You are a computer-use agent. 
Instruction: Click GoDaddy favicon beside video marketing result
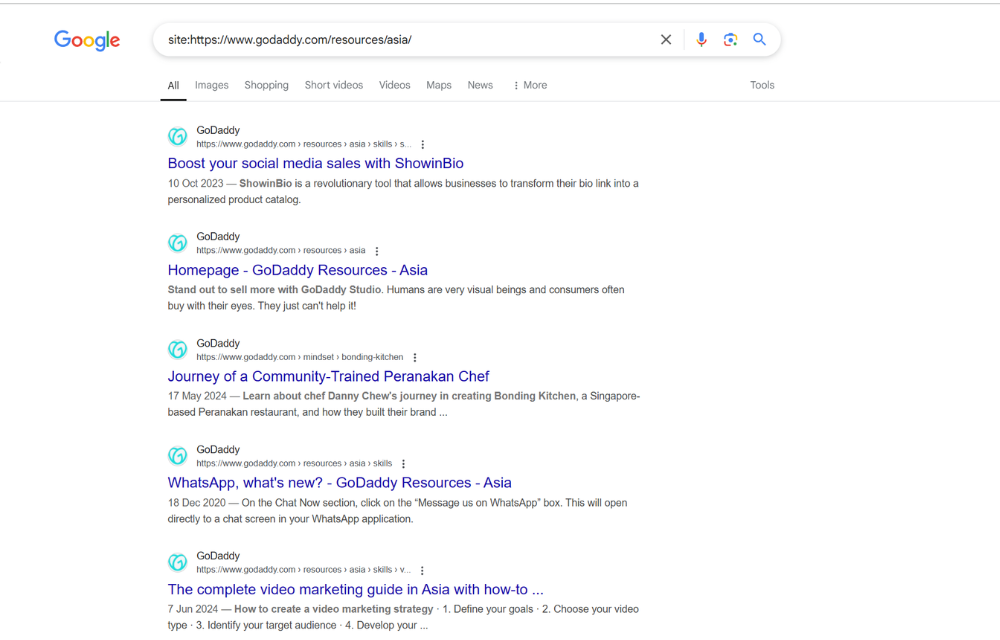[178, 562]
